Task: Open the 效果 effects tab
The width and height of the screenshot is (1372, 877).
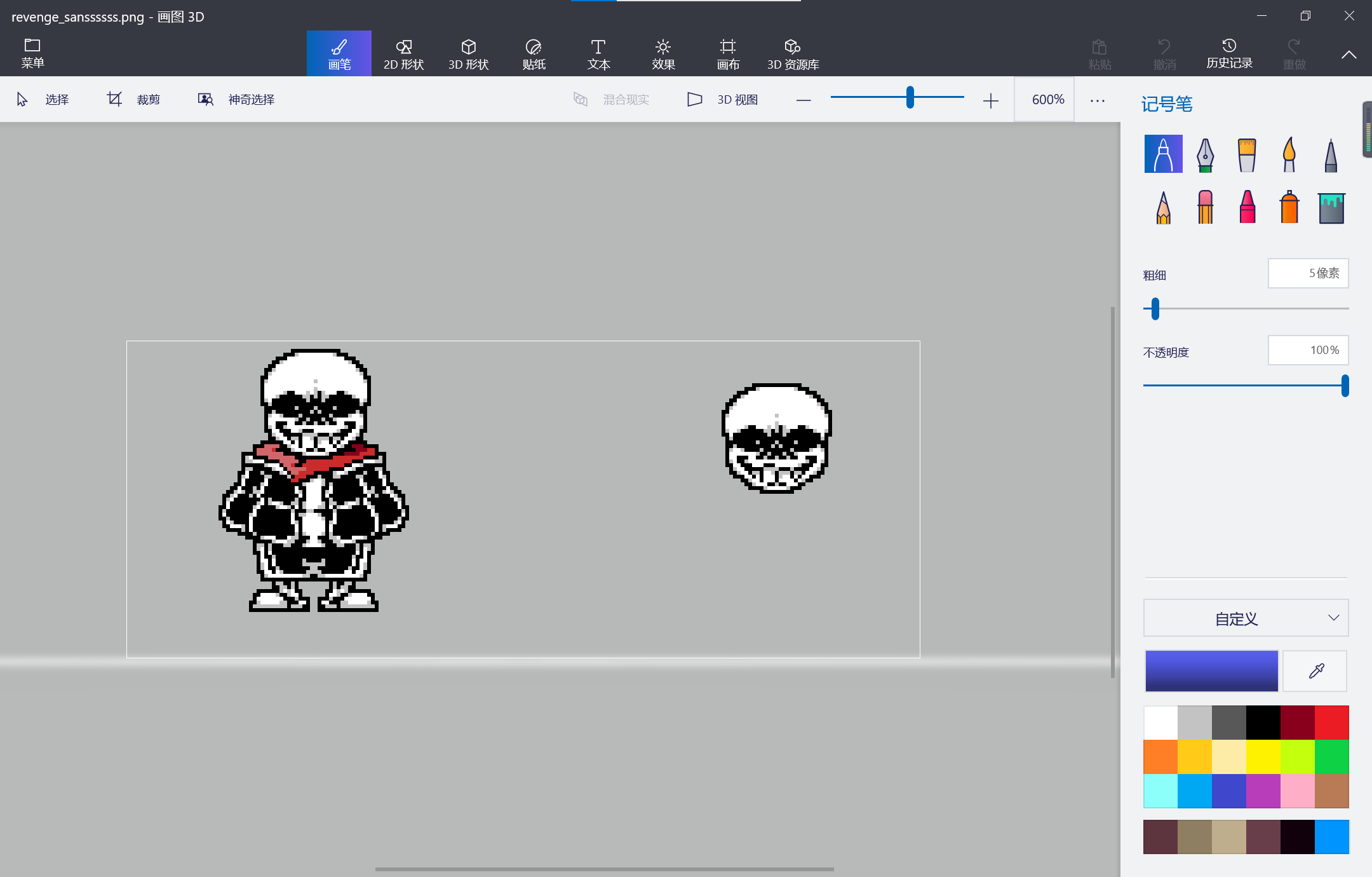Action: click(x=663, y=54)
